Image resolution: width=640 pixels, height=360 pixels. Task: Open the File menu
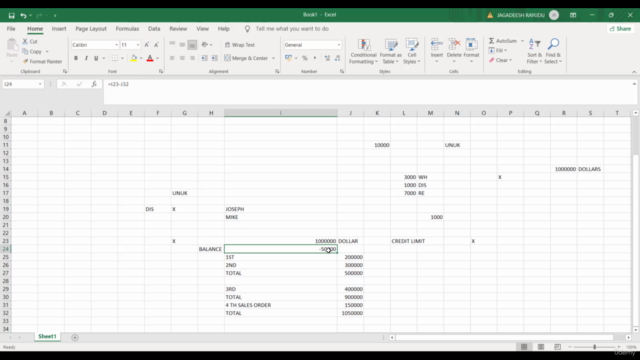point(11,29)
